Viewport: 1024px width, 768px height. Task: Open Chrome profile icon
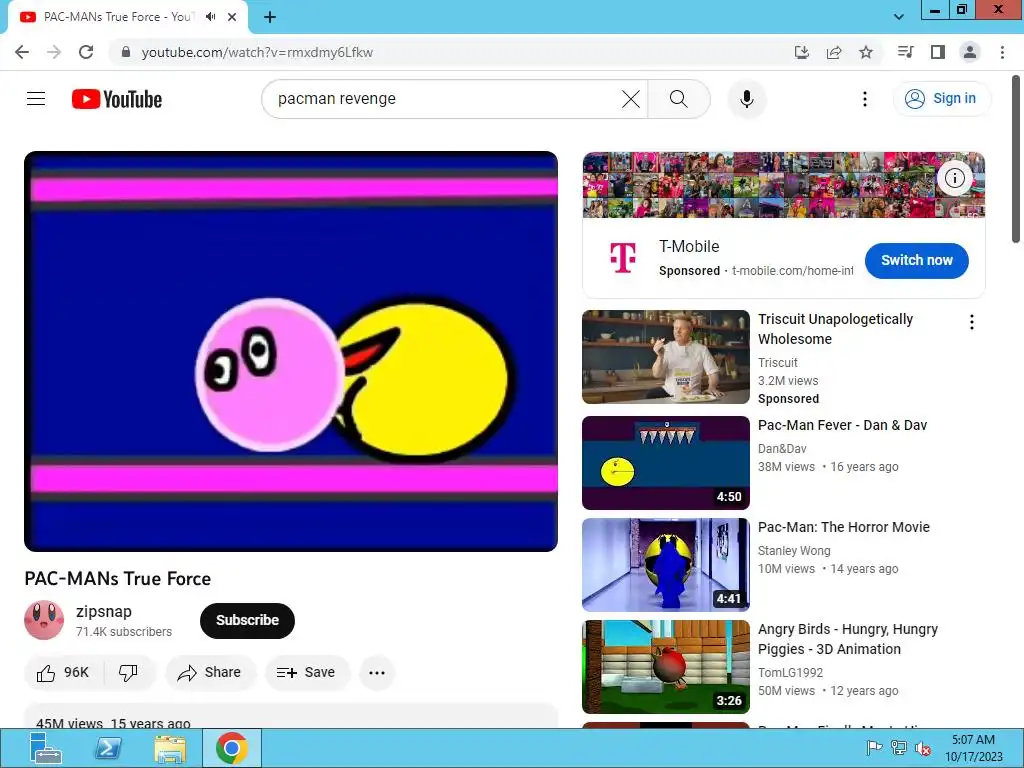coord(970,52)
